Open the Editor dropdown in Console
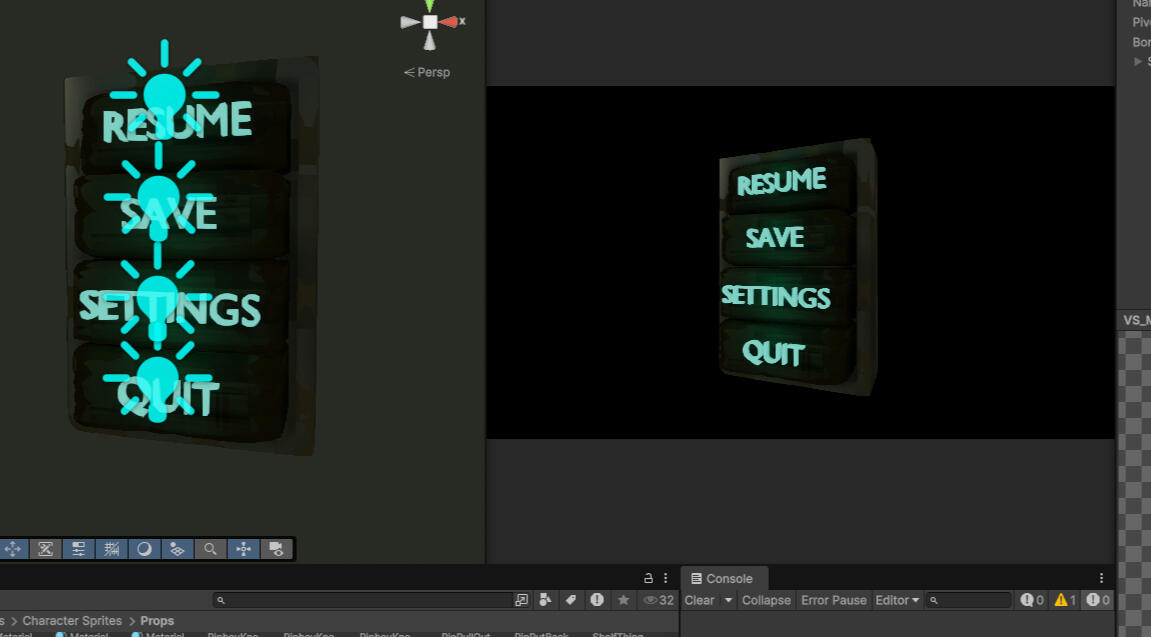The image size is (1151, 637). coord(897,600)
